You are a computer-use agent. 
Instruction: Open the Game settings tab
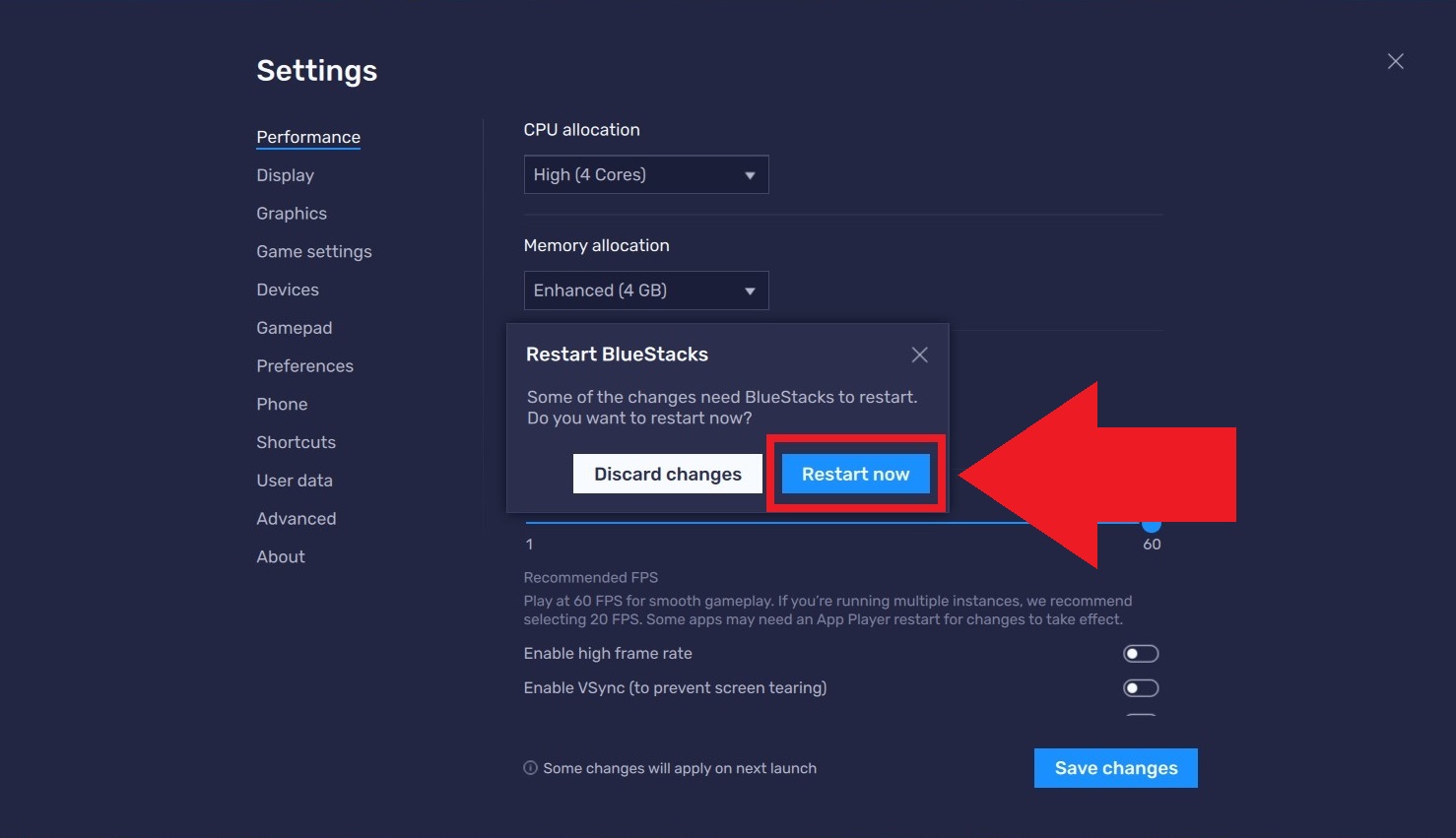click(x=314, y=251)
